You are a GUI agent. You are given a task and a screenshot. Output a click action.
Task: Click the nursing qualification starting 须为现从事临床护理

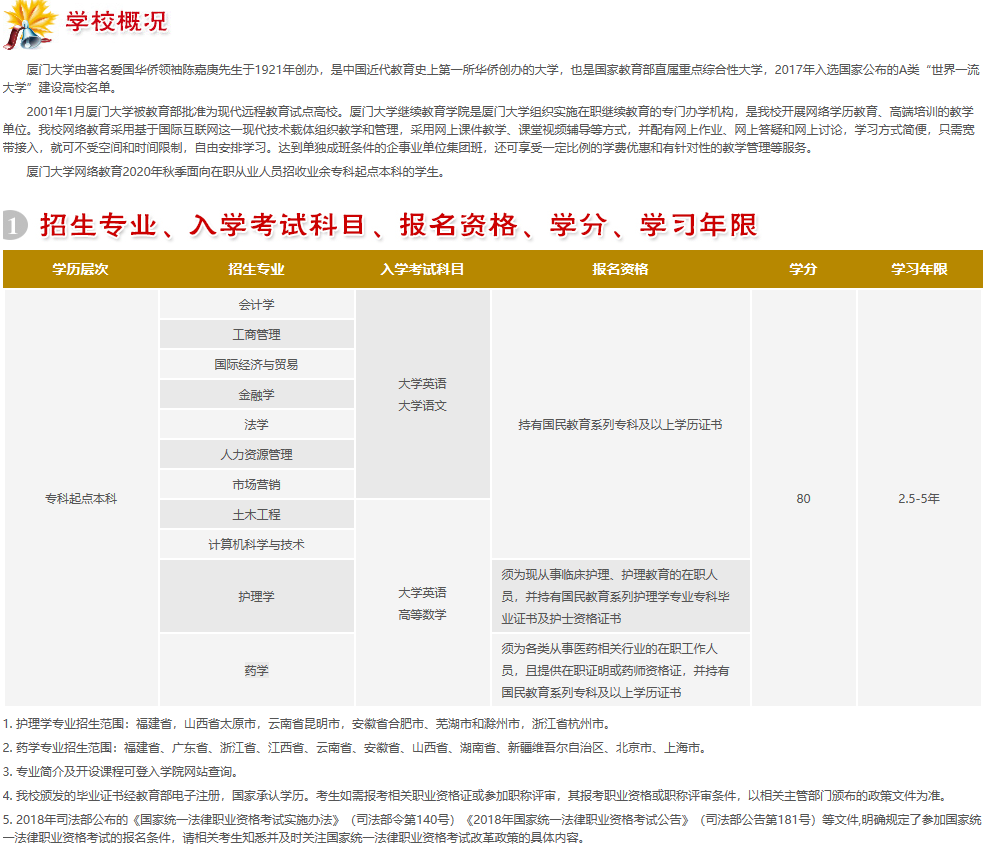(x=616, y=597)
